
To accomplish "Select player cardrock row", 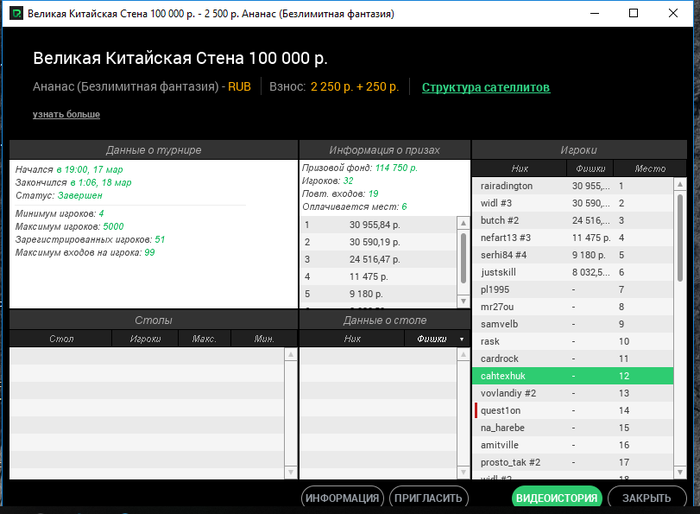I will click(x=572, y=359).
